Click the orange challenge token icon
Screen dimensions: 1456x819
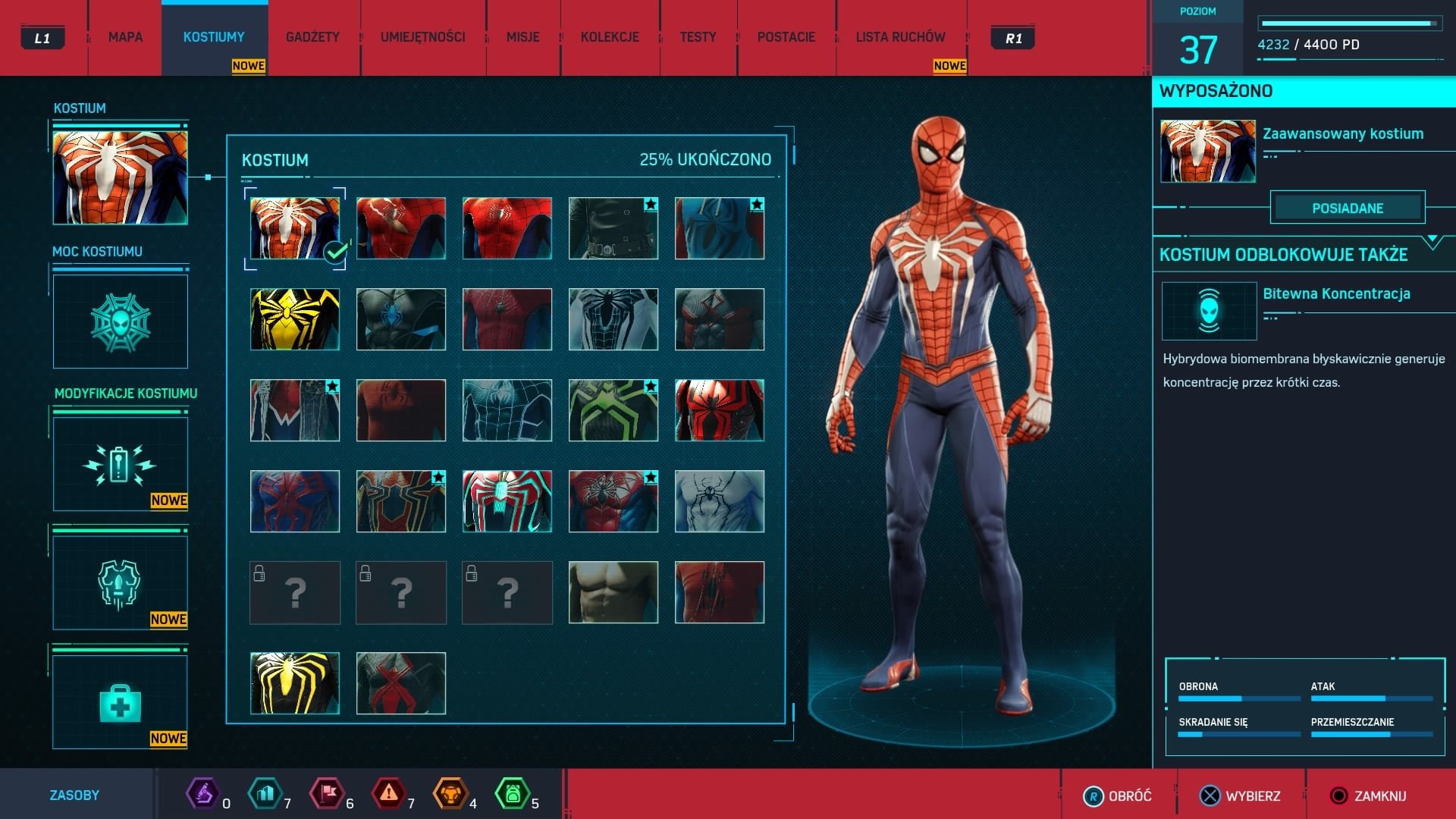pos(450,794)
